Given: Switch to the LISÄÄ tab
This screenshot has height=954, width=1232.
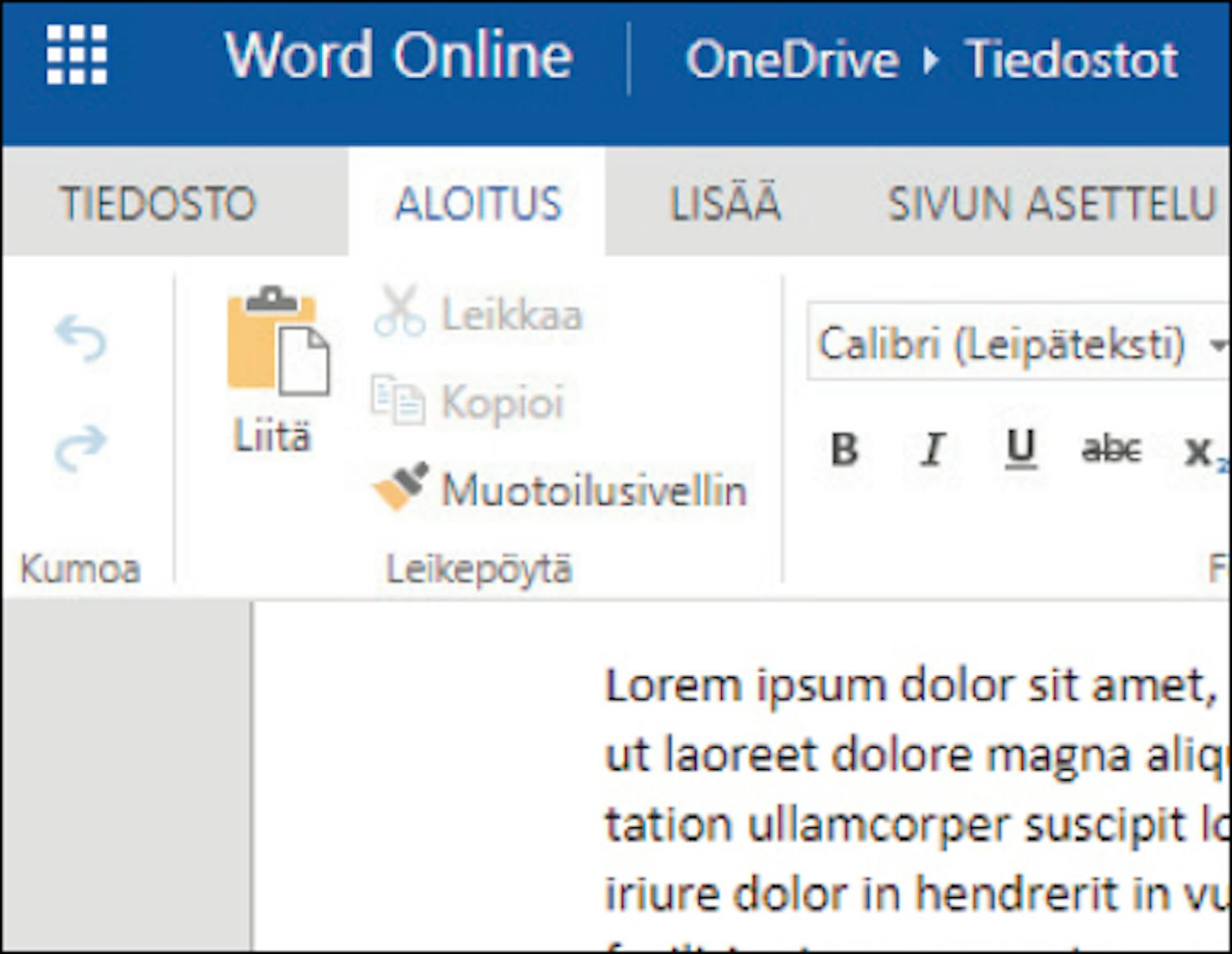Looking at the screenshot, I should pyautogui.click(x=724, y=204).
